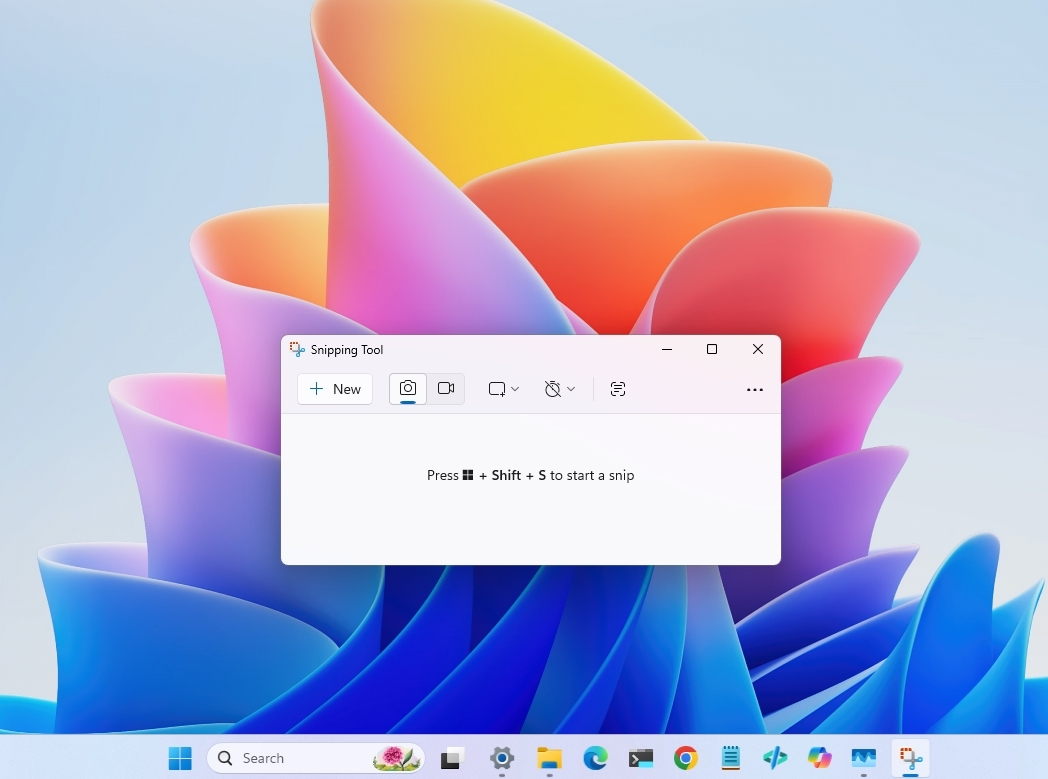Open File Explorer from the taskbar
1048x779 pixels.
point(549,758)
